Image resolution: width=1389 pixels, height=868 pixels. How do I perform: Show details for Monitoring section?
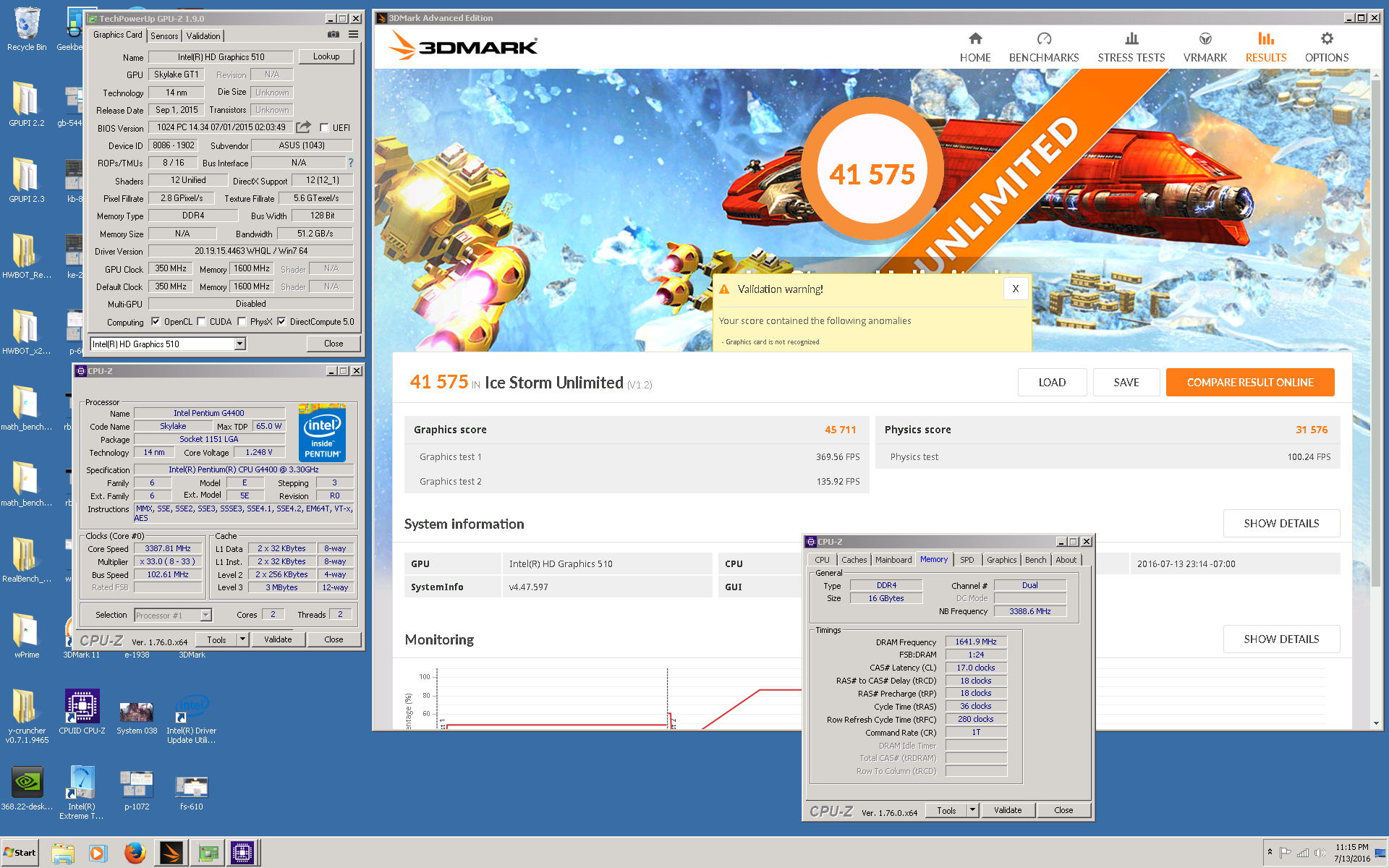[1281, 639]
